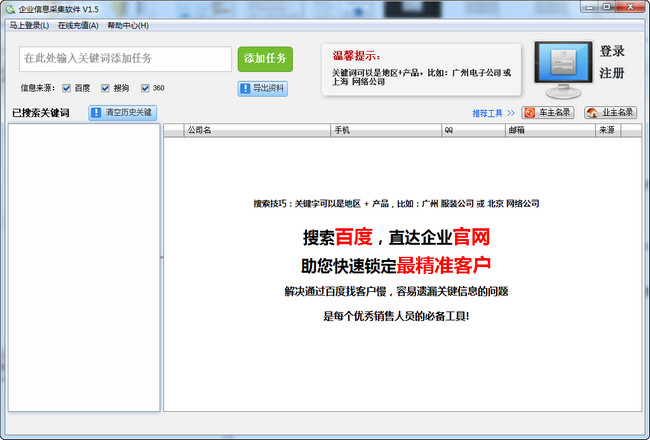Sort by the 来源 column header
This screenshot has height=440, width=650.
608,130
